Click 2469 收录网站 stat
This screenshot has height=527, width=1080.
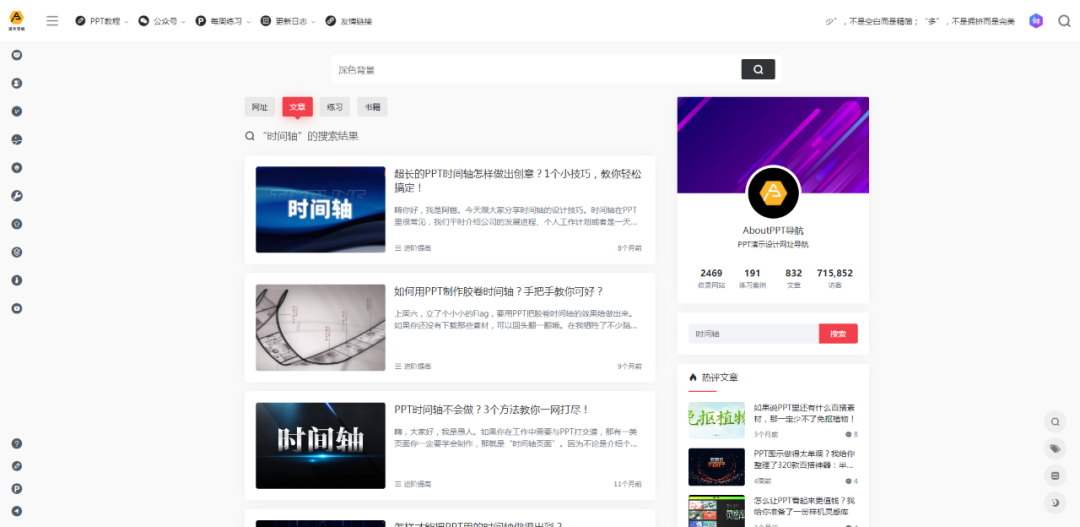coord(711,278)
